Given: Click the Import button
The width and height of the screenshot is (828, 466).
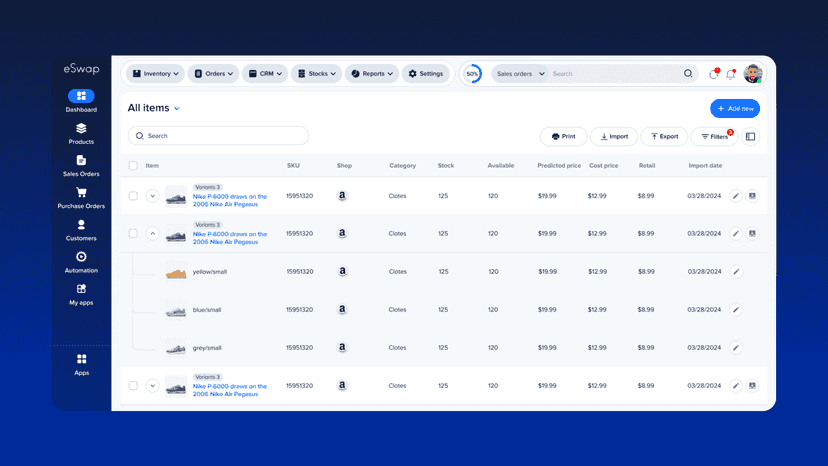Looking at the screenshot, I should [x=614, y=137].
